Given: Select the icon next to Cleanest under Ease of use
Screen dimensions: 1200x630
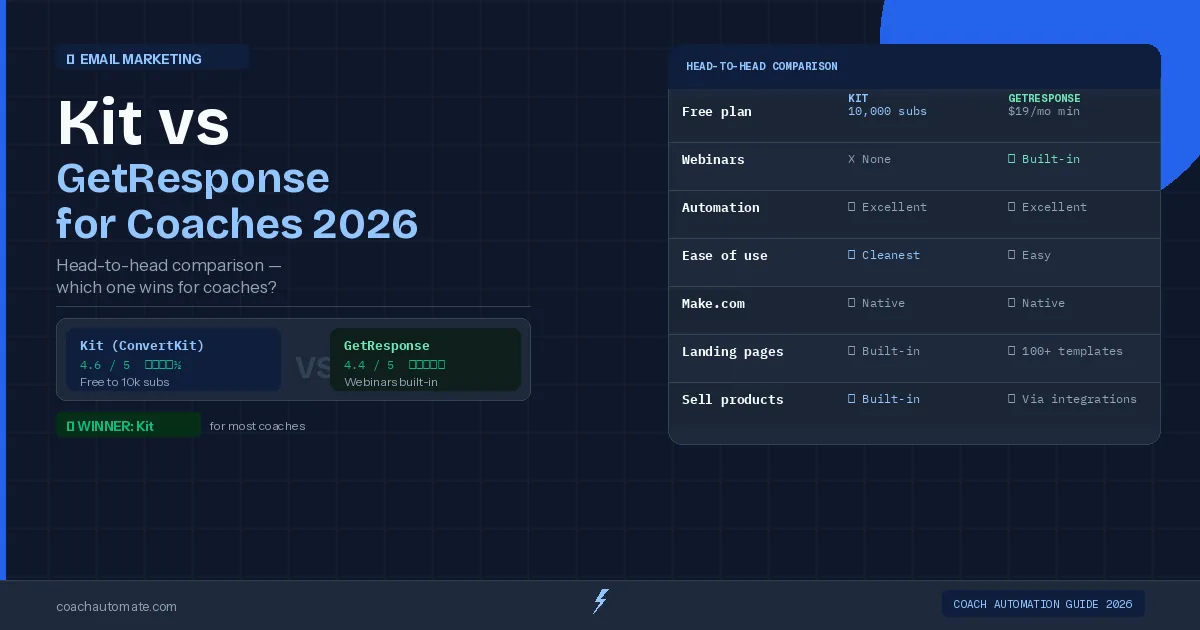Looking at the screenshot, I should (851, 255).
